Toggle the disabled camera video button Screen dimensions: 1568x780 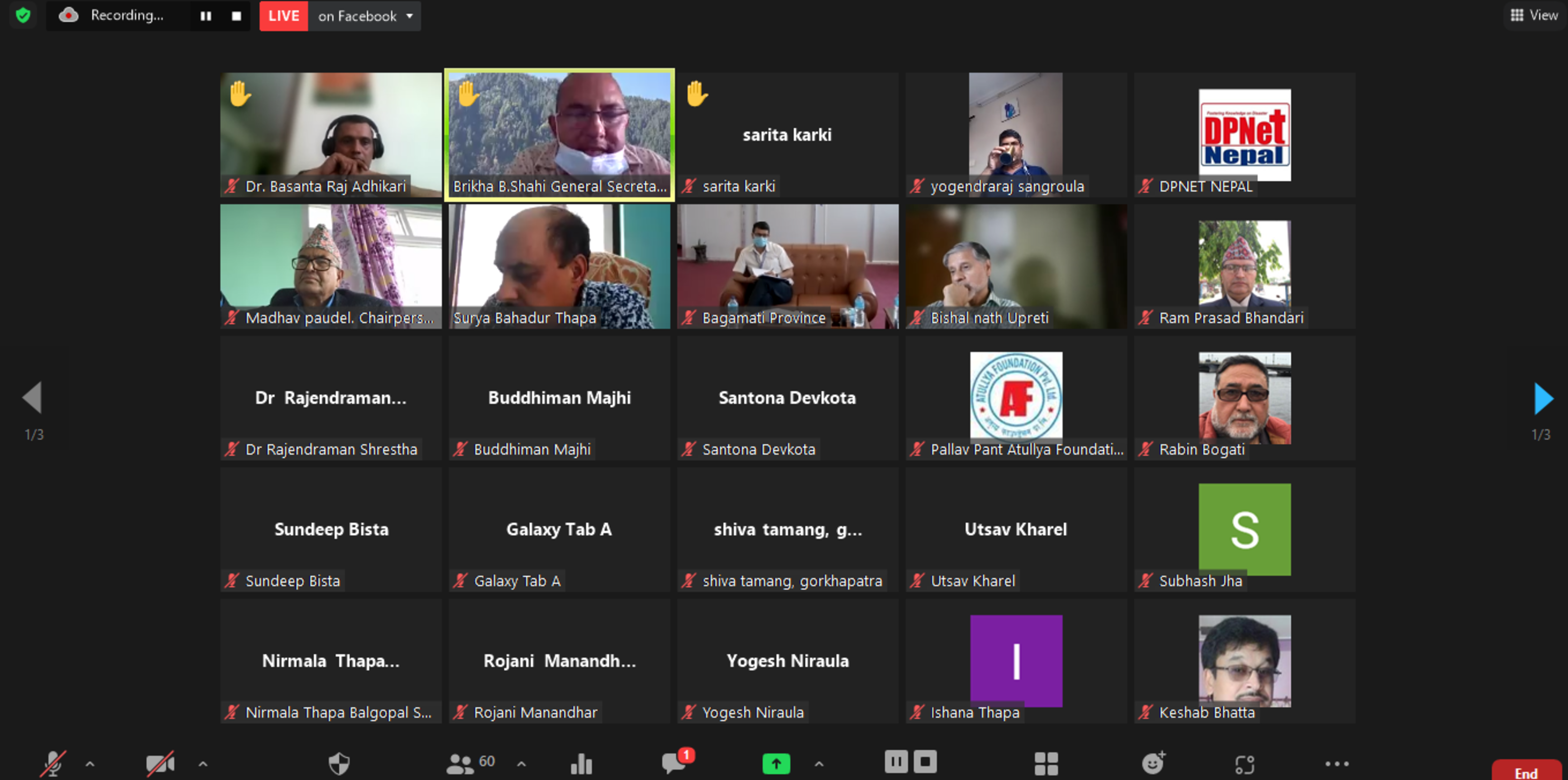pos(160,763)
